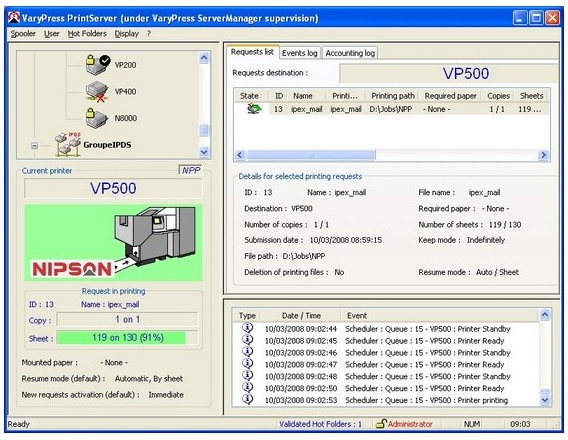The height and width of the screenshot is (440, 568).
Task: Switch to the Accounting log tab
Action: pos(350,53)
